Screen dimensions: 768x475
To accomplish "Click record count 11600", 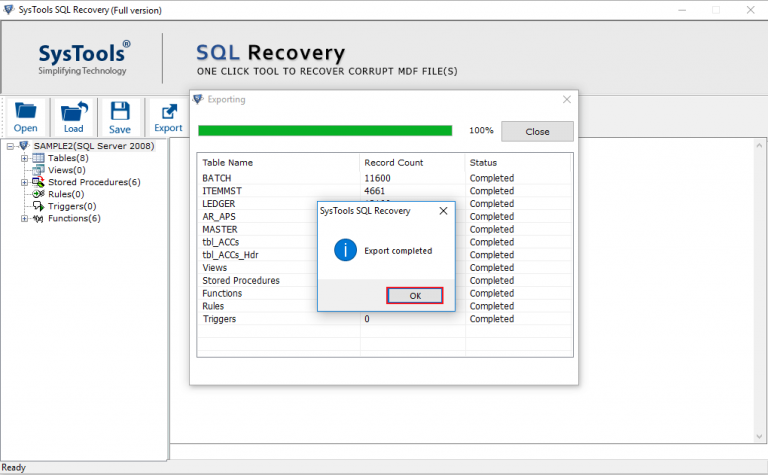I will (x=377, y=178).
